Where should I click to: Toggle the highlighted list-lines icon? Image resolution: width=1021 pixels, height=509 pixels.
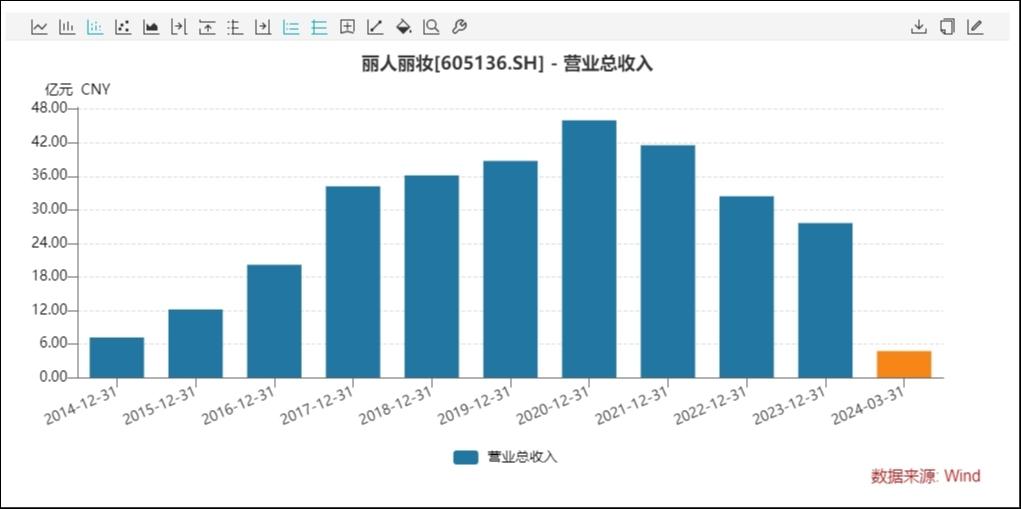coord(291,27)
